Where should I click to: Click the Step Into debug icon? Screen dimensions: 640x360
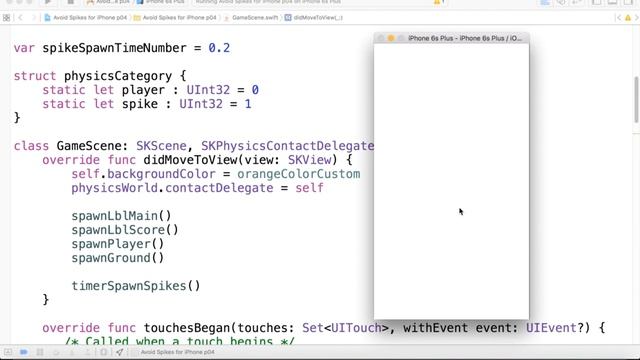pyautogui.click(x=72, y=352)
